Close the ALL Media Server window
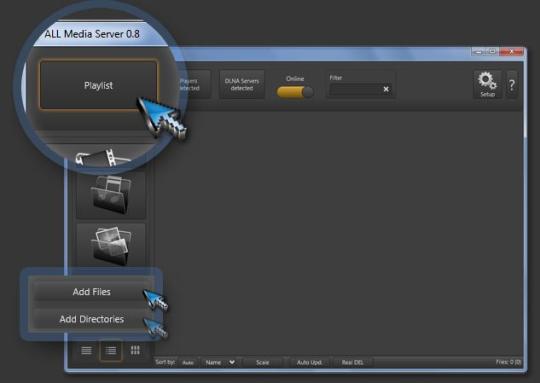The width and height of the screenshot is (540, 383). tap(511, 52)
